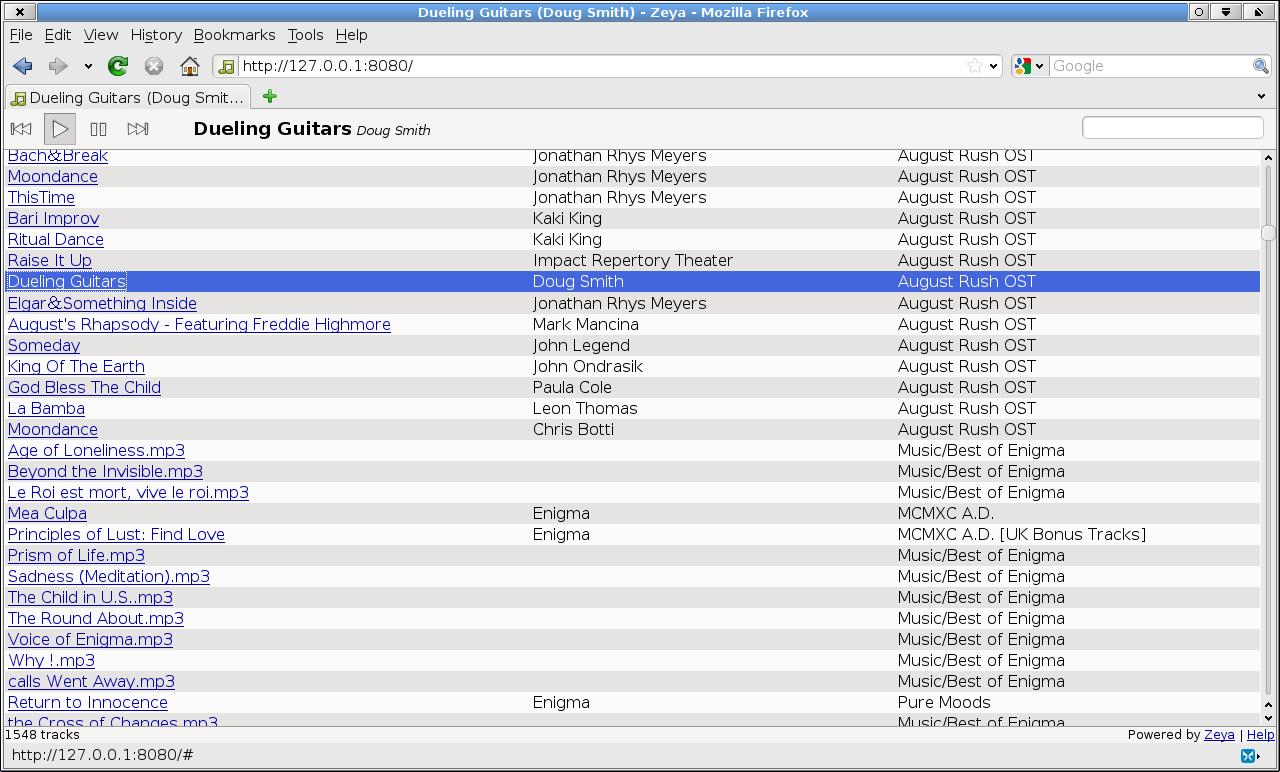The height and width of the screenshot is (772, 1280).
Task: Bookmark this page with the star icon
Action: click(974, 66)
